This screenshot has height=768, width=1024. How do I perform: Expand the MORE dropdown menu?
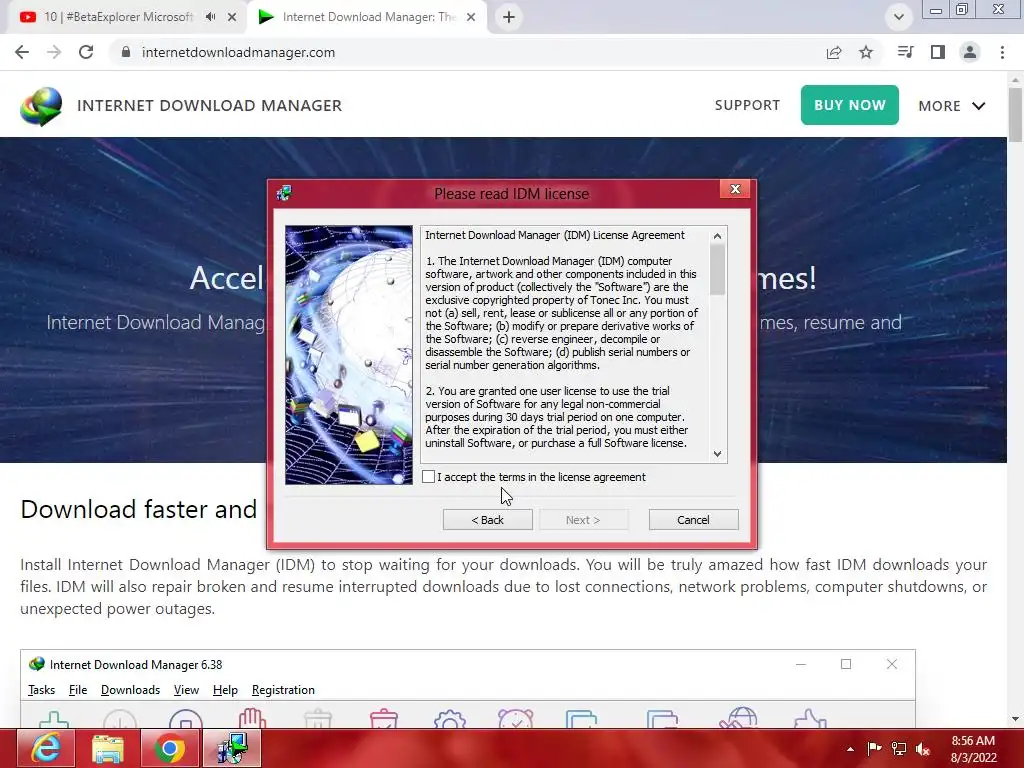click(952, 106)
